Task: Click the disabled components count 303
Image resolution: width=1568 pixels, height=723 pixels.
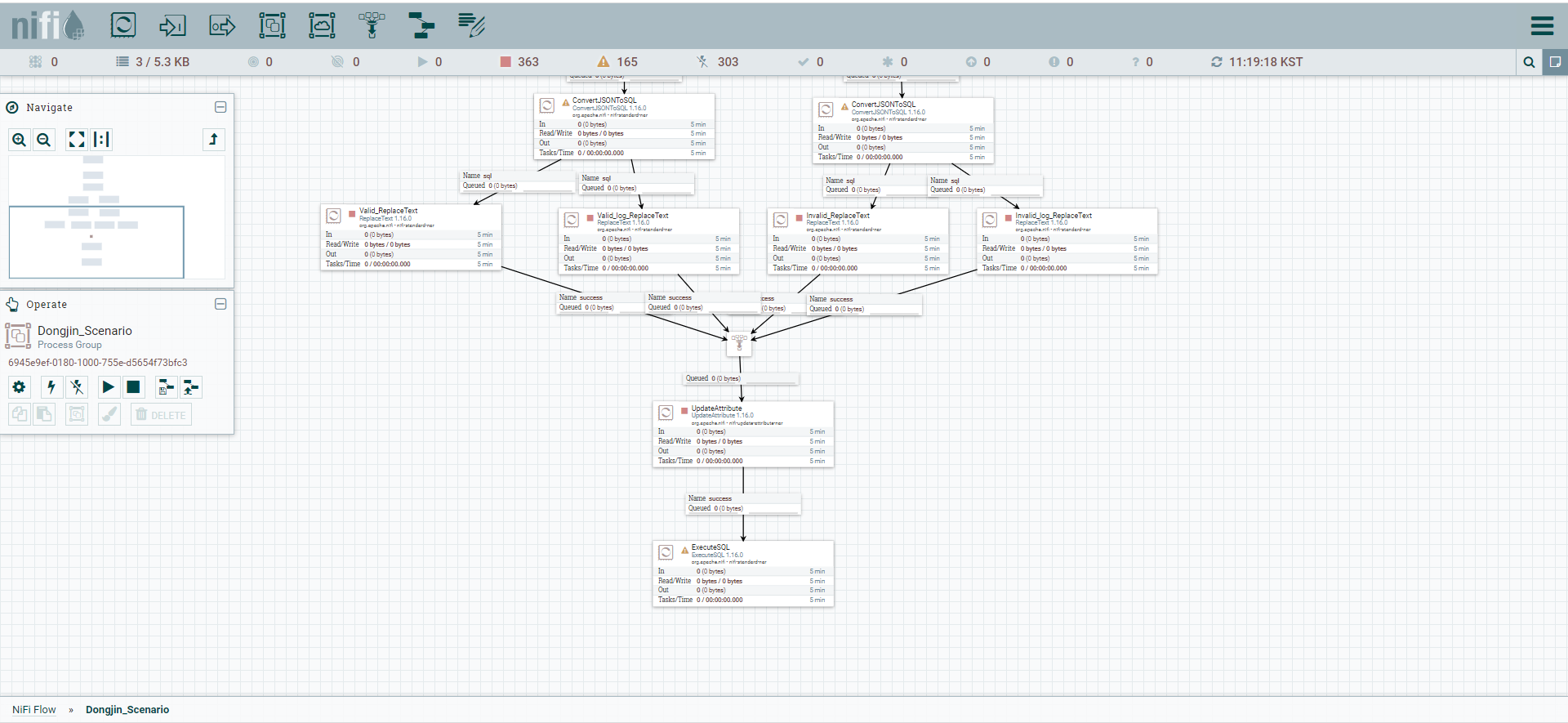Action: coord(718,62)
